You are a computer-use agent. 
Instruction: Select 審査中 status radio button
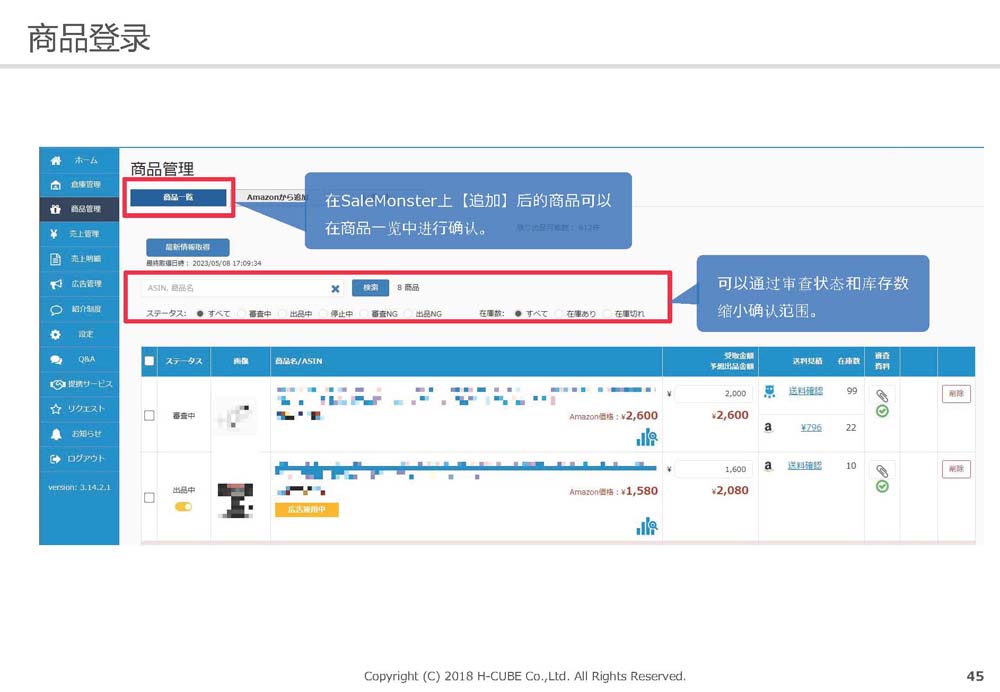pos(241,314)
